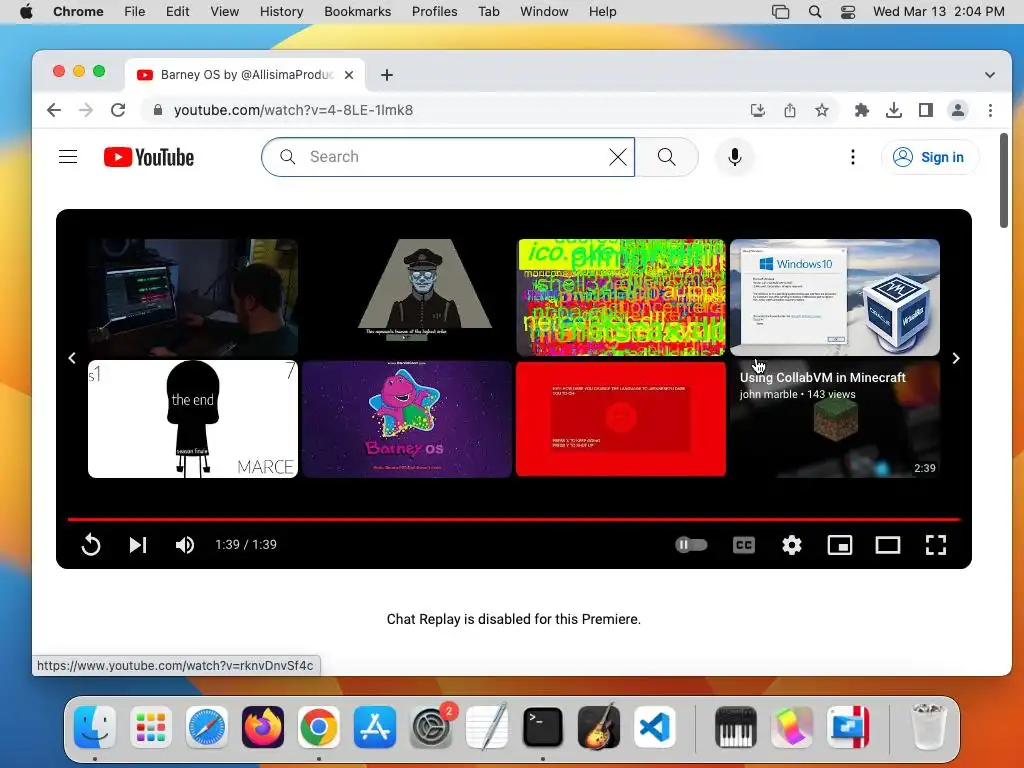Open the Apple menu

[26, 12]
